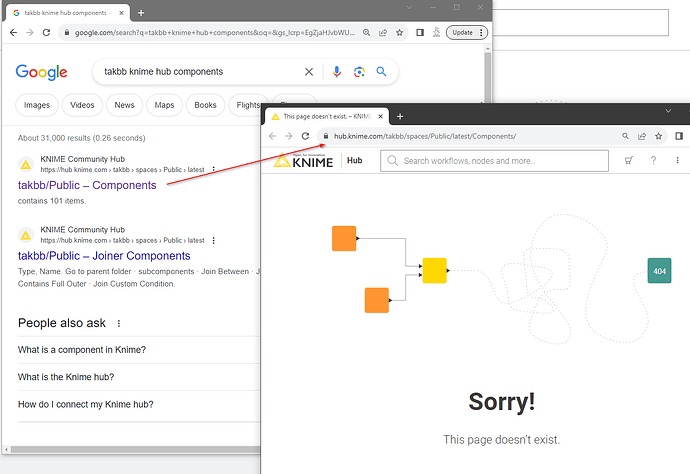Select the Videos filter chip
The width and height of the screenshot is (690, 474).
point(82,105)
